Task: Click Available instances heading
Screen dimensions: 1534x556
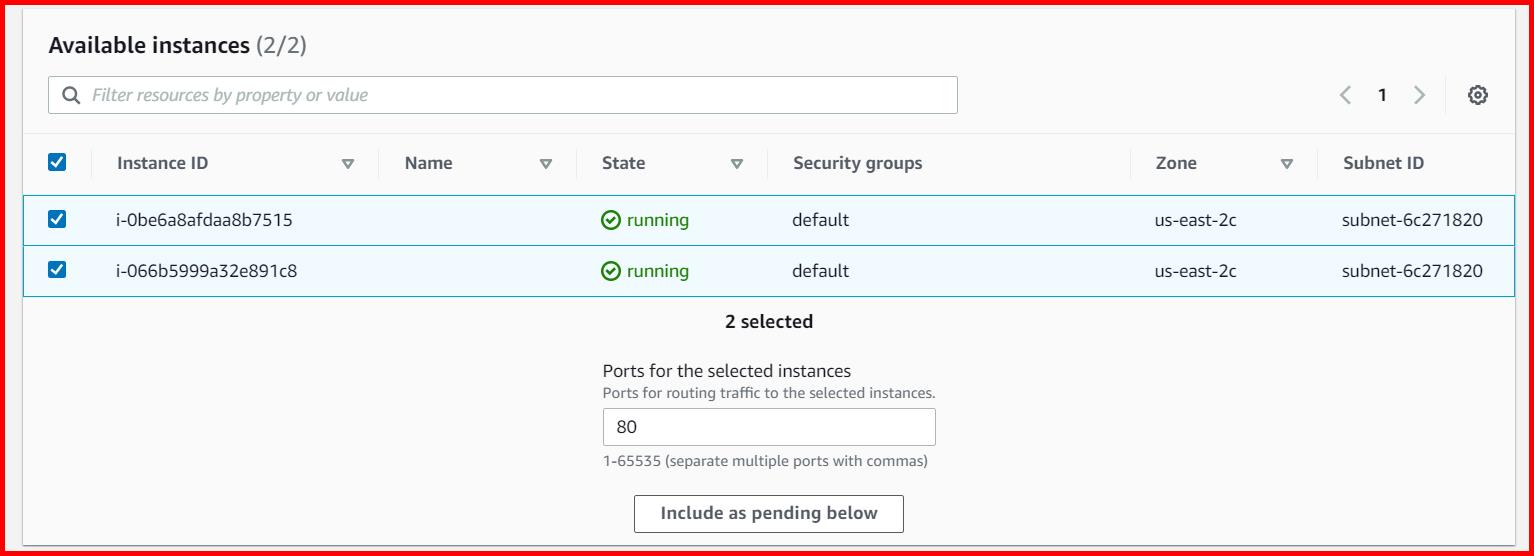Action: coord(149,45)
